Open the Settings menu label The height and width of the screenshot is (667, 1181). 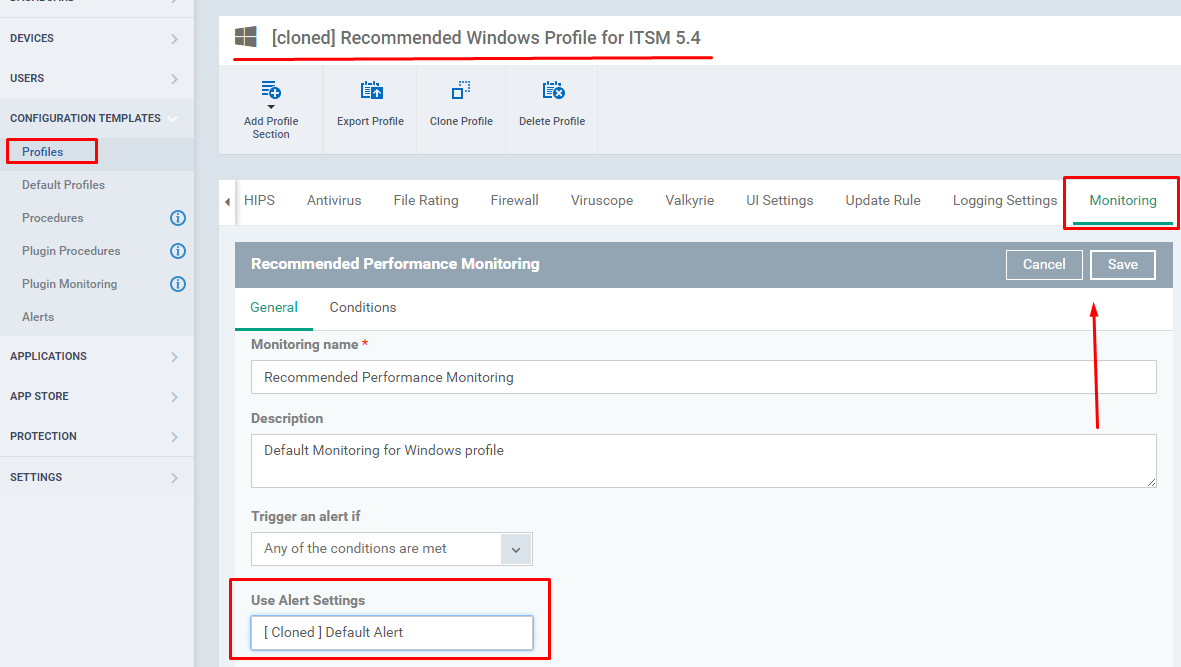click(x=36, y=478)
